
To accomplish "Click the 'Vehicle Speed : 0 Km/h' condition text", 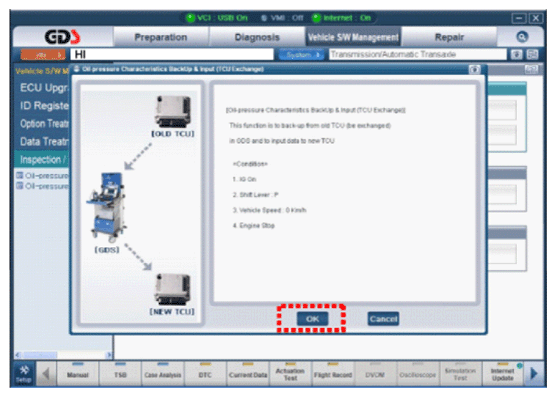I will (269, 210).
